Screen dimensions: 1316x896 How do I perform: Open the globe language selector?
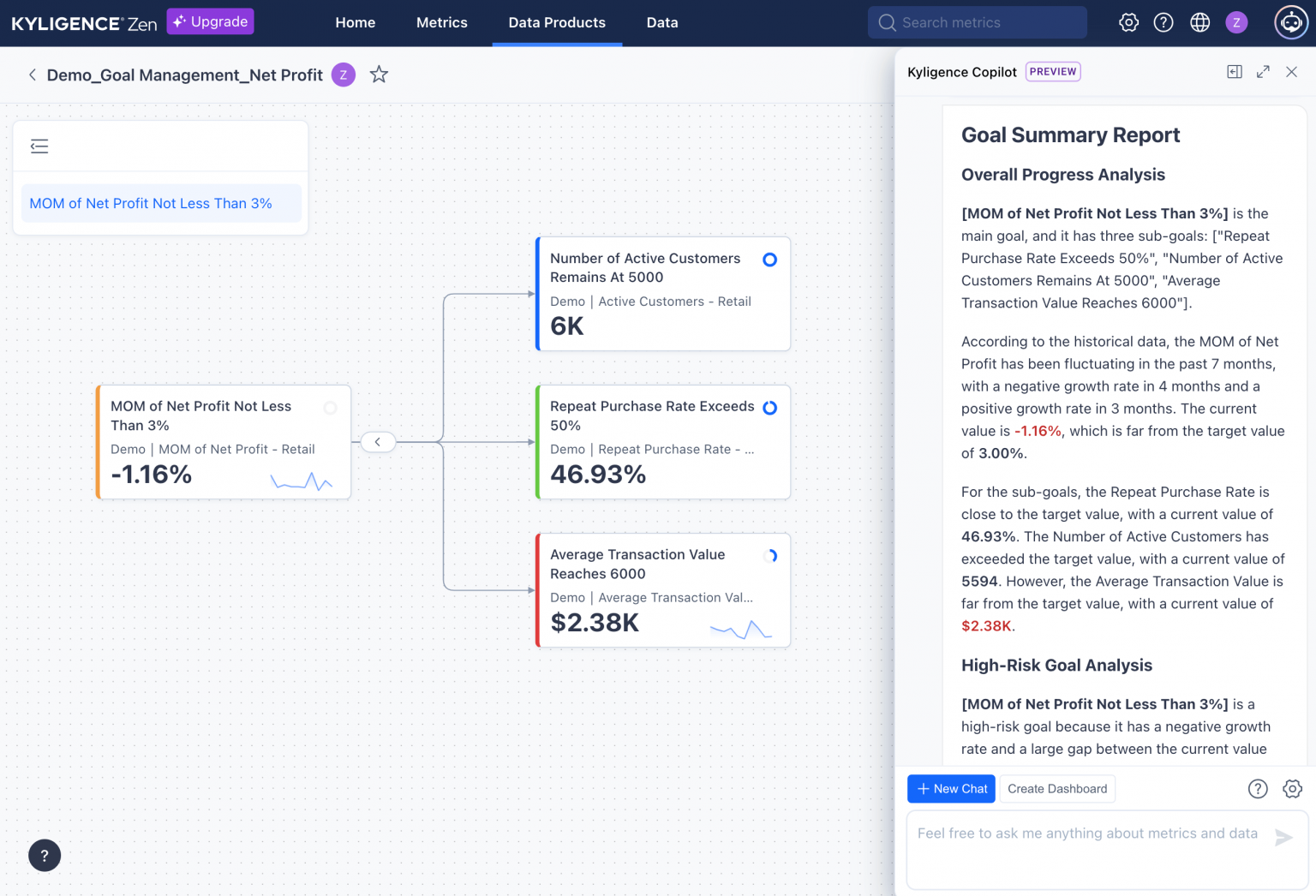point(1199,22)
